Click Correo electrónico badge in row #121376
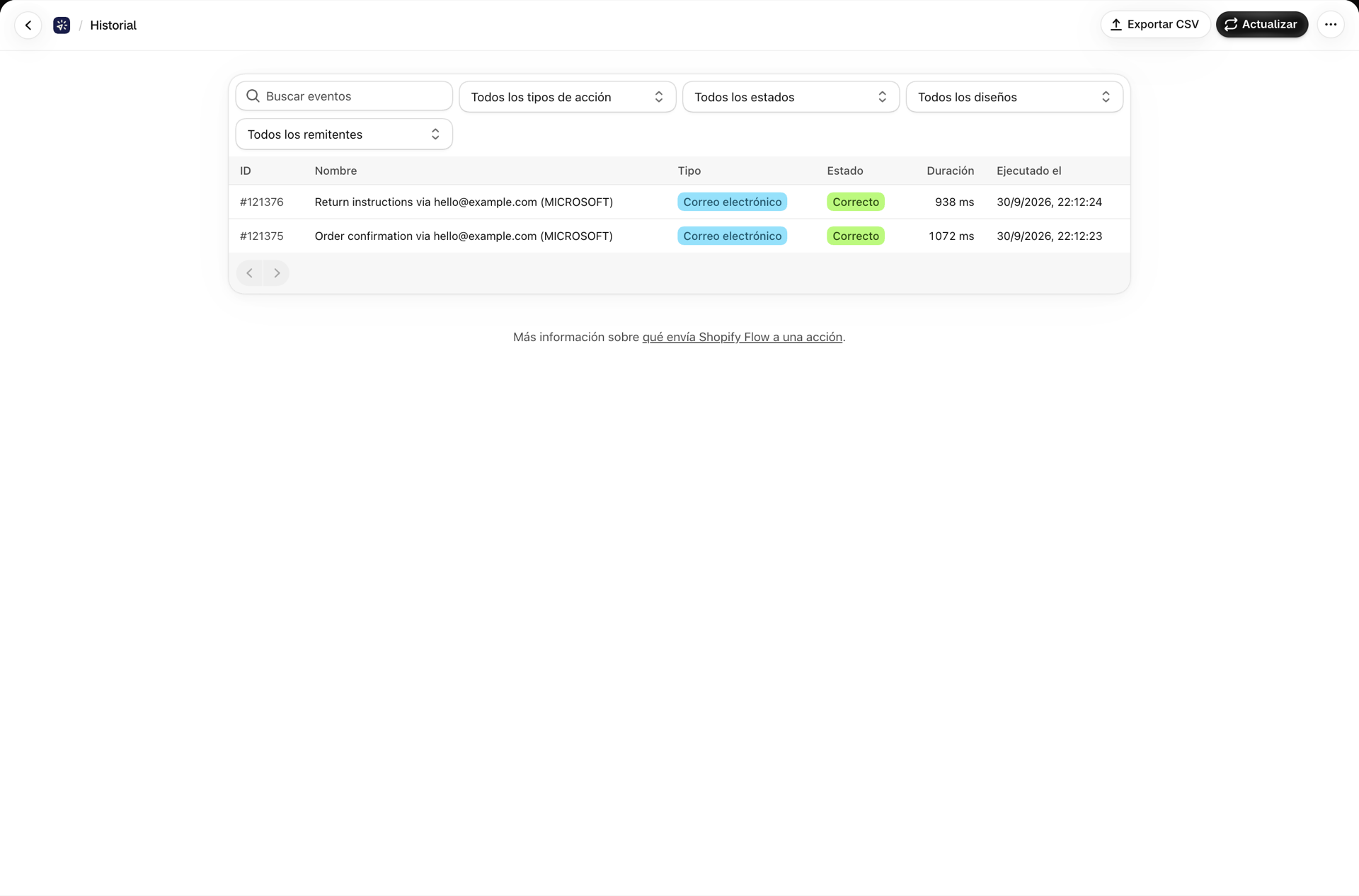This screenshot has width=1359, height=896. coord(732,202)
